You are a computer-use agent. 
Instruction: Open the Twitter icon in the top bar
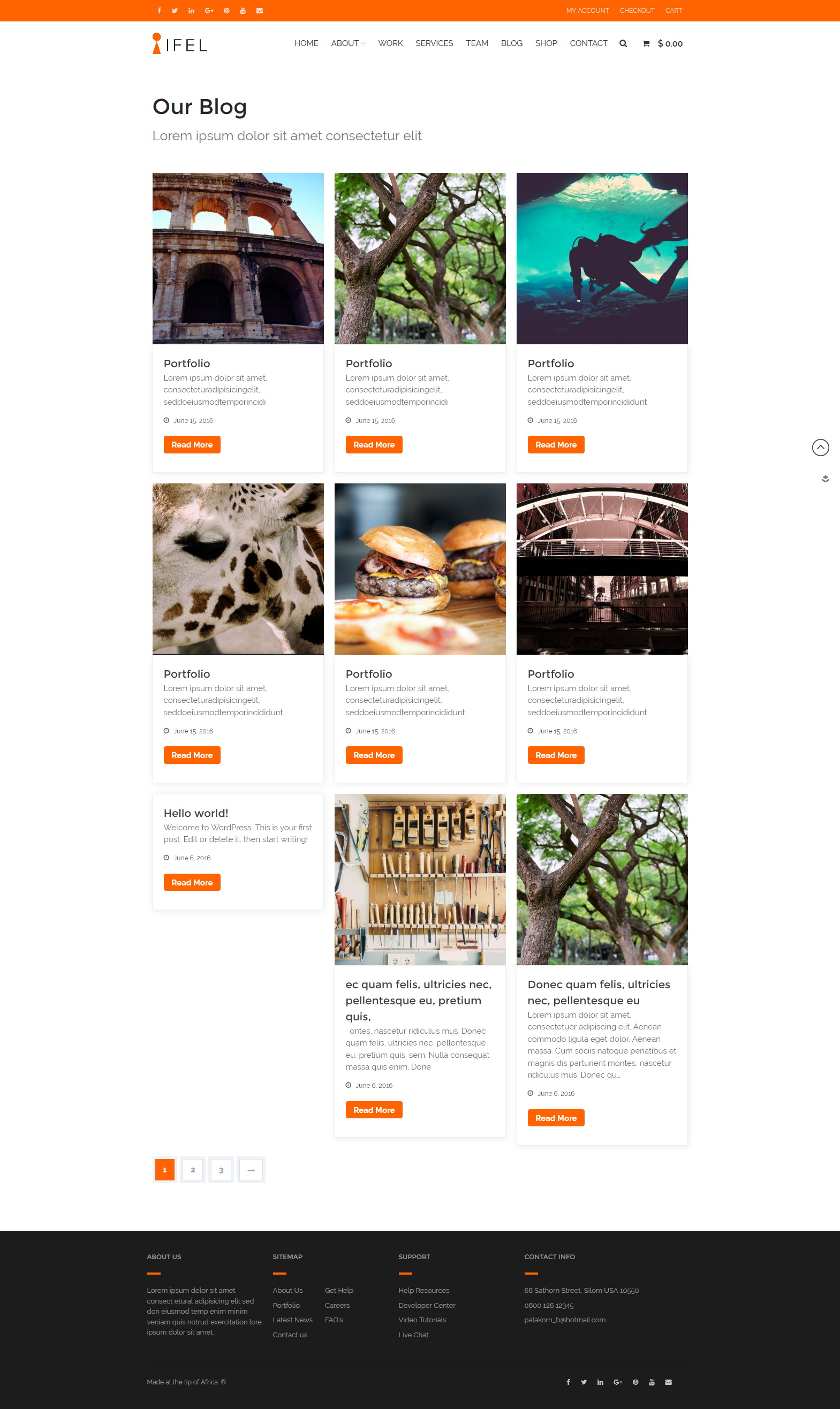(175, 11)
